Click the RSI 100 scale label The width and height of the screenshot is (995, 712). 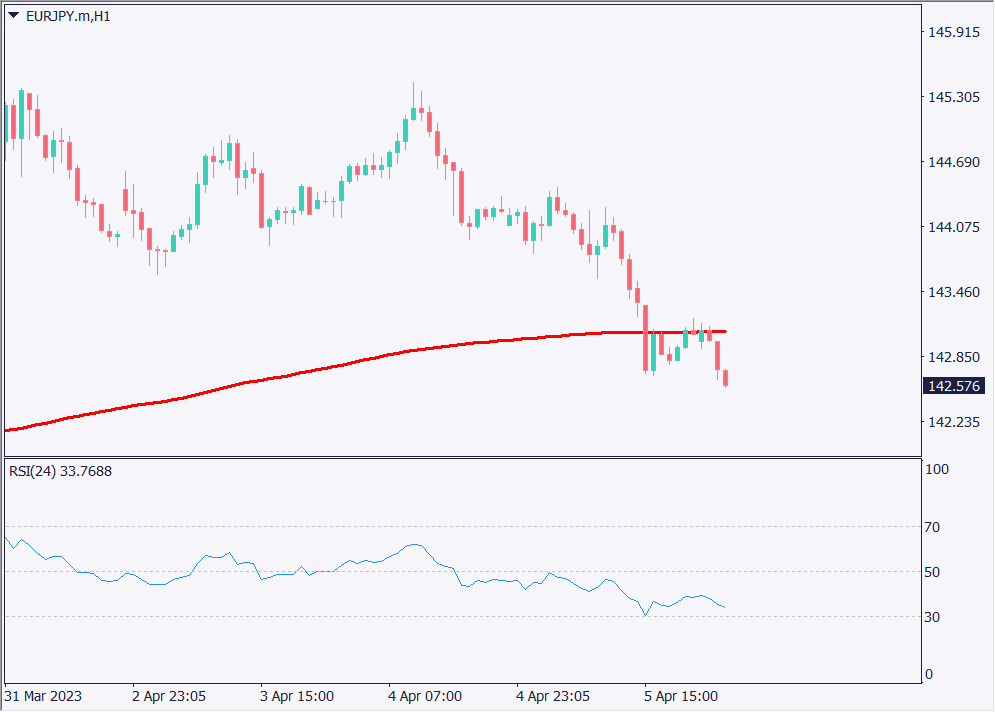click(x=937, y=470)
